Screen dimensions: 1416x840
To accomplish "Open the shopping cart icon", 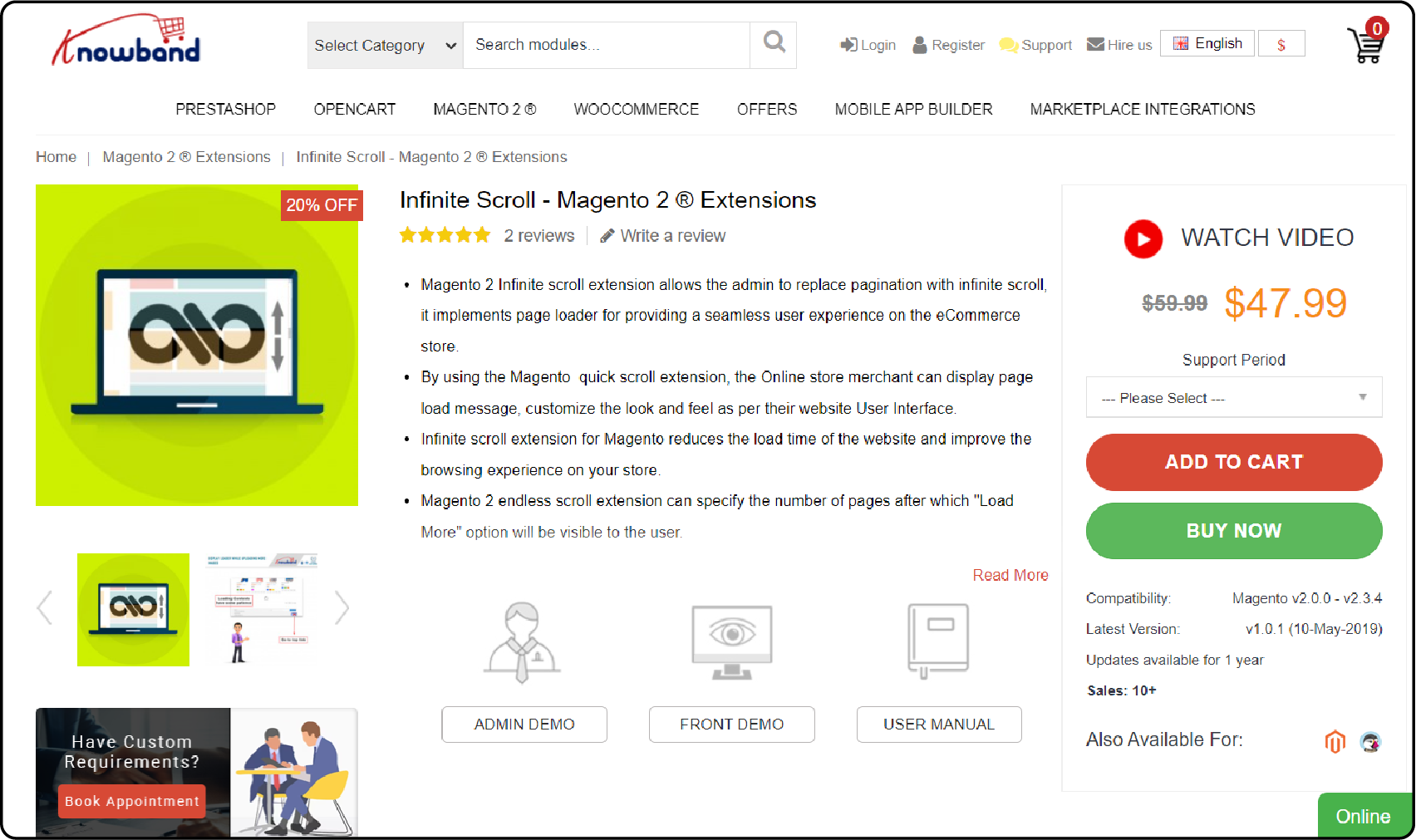I will [x=1367, y=42].
